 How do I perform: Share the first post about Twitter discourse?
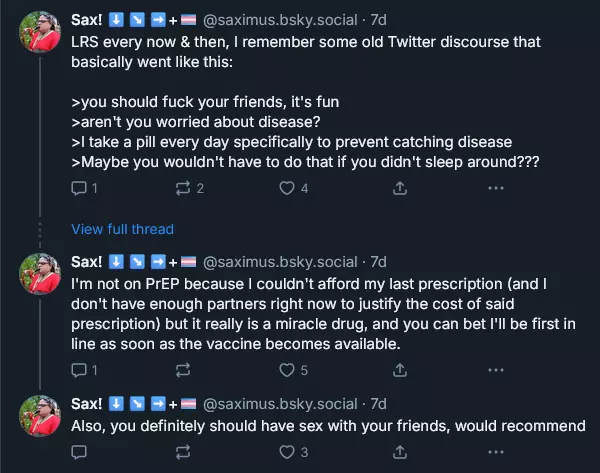(x=399, y=188)
